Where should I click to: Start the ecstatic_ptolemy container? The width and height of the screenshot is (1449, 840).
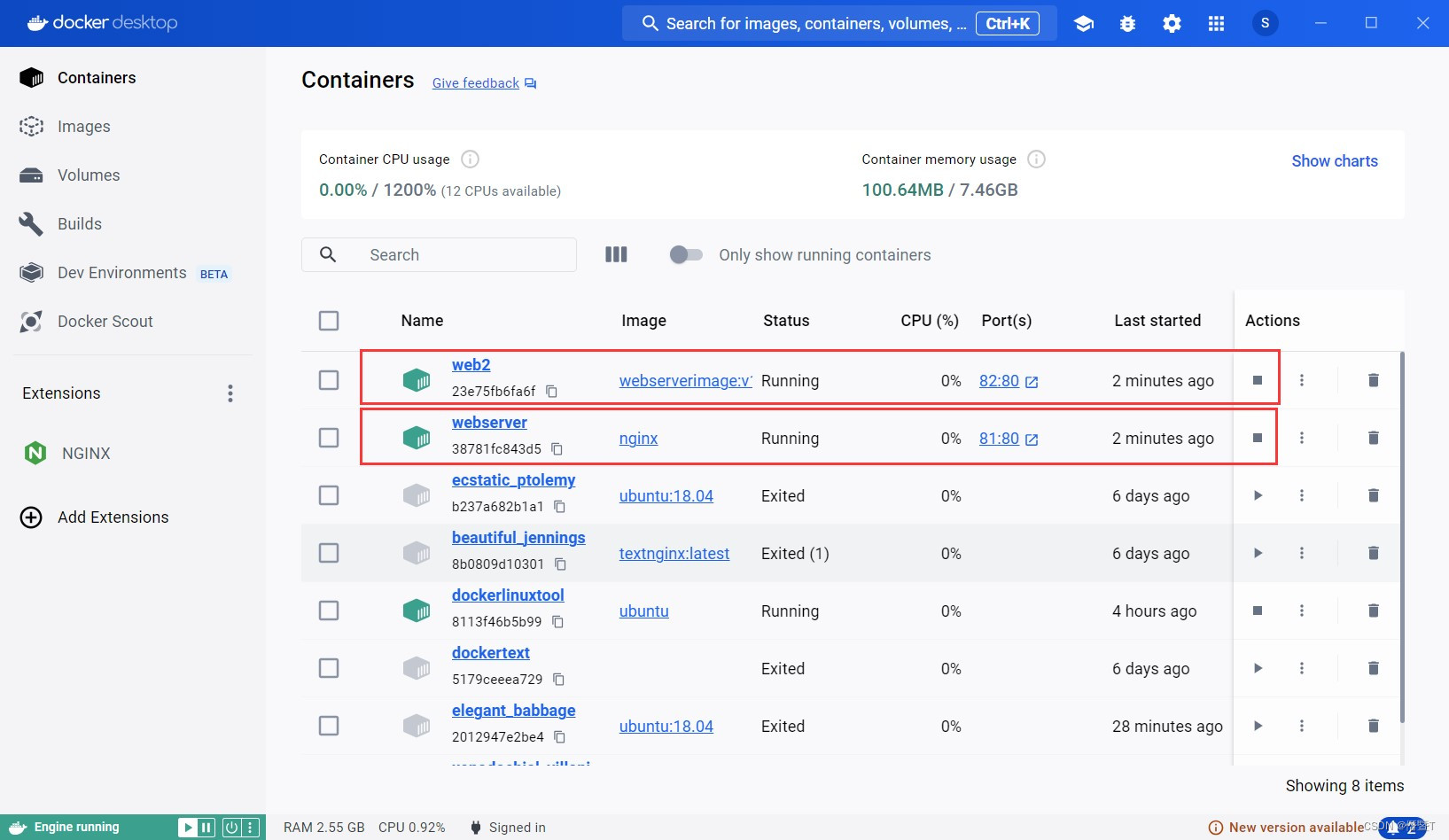1258,495
